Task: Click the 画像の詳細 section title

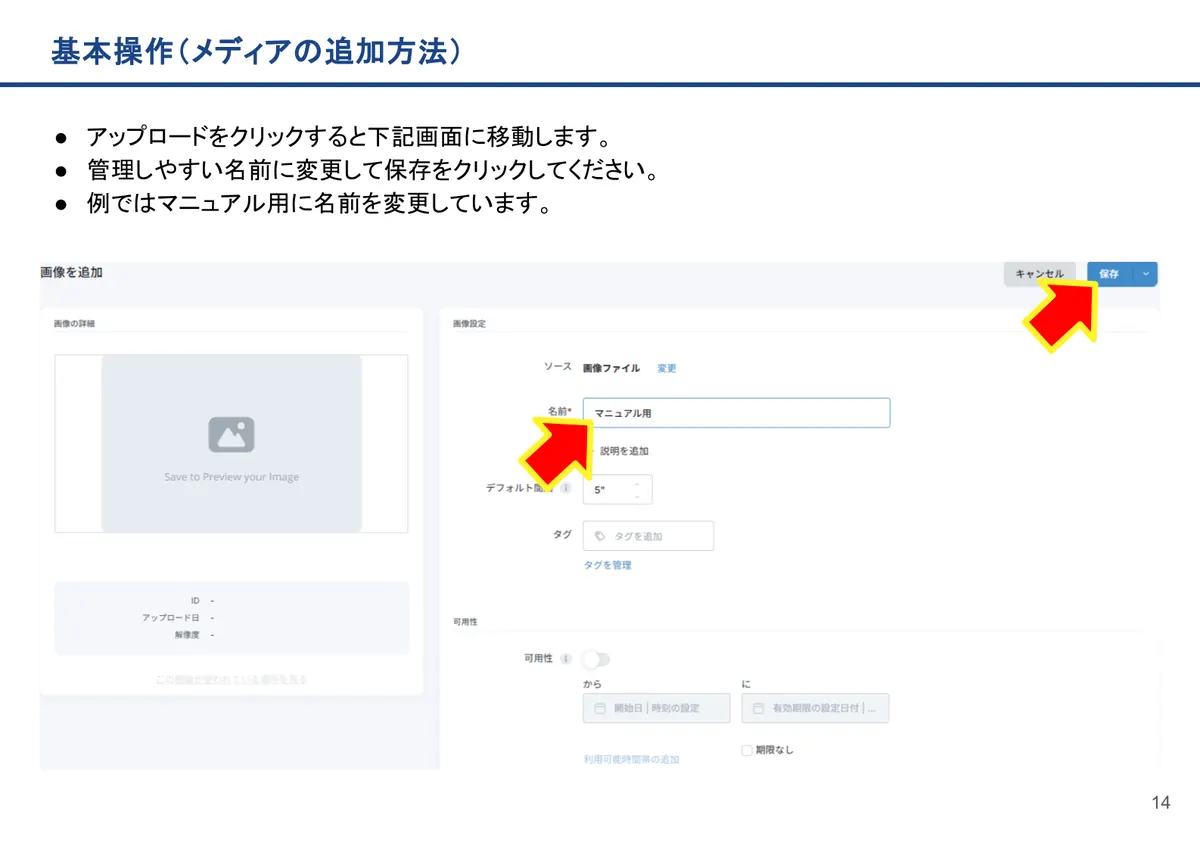Action: [75, 323]
